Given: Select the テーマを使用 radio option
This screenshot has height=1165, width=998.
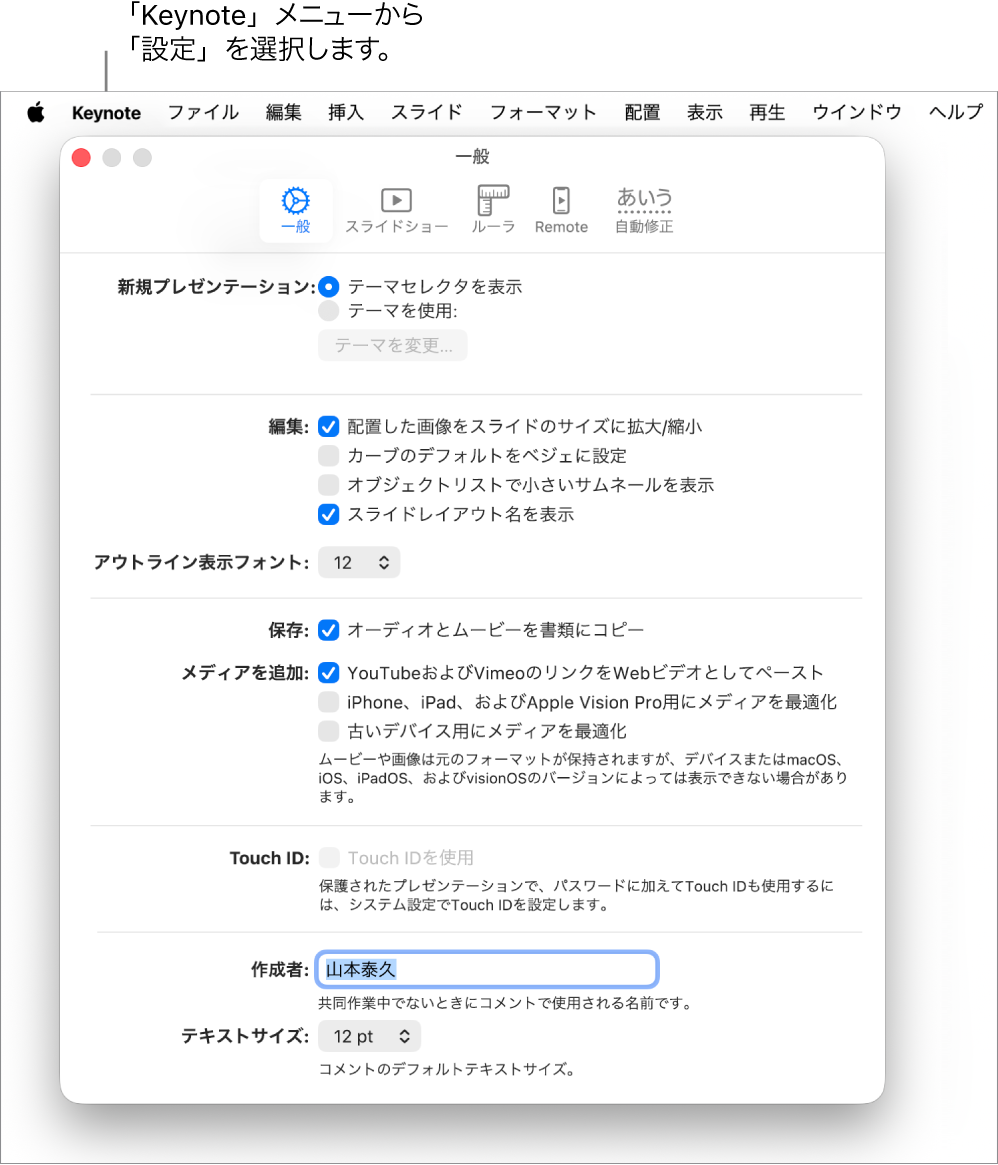Looking at the screenshot, I should [328, 310].
